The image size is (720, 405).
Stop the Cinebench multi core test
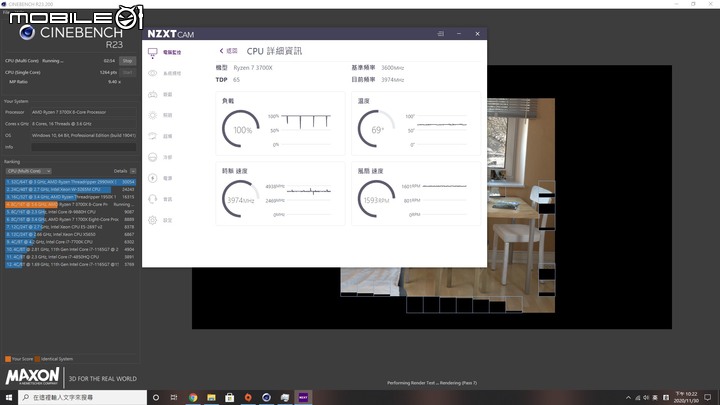pyautogui.click(x=128, y=61)
